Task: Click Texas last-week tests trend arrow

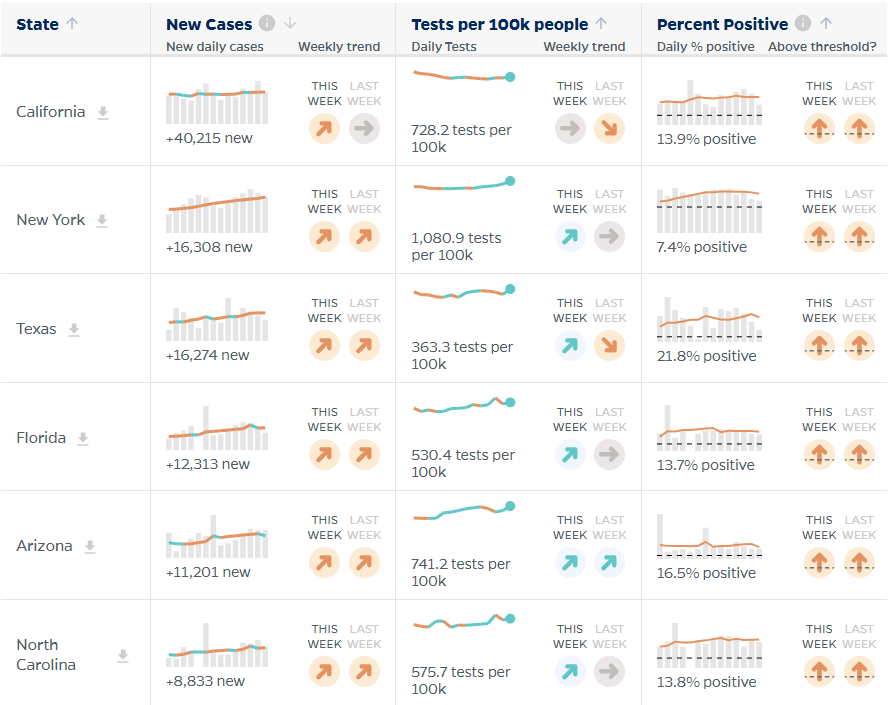Action: [609, 346]
